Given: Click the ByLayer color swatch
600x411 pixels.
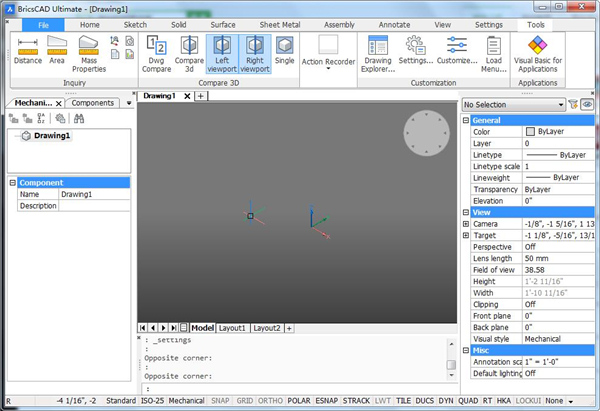Looking at the screenshot, I should (530, 131).
